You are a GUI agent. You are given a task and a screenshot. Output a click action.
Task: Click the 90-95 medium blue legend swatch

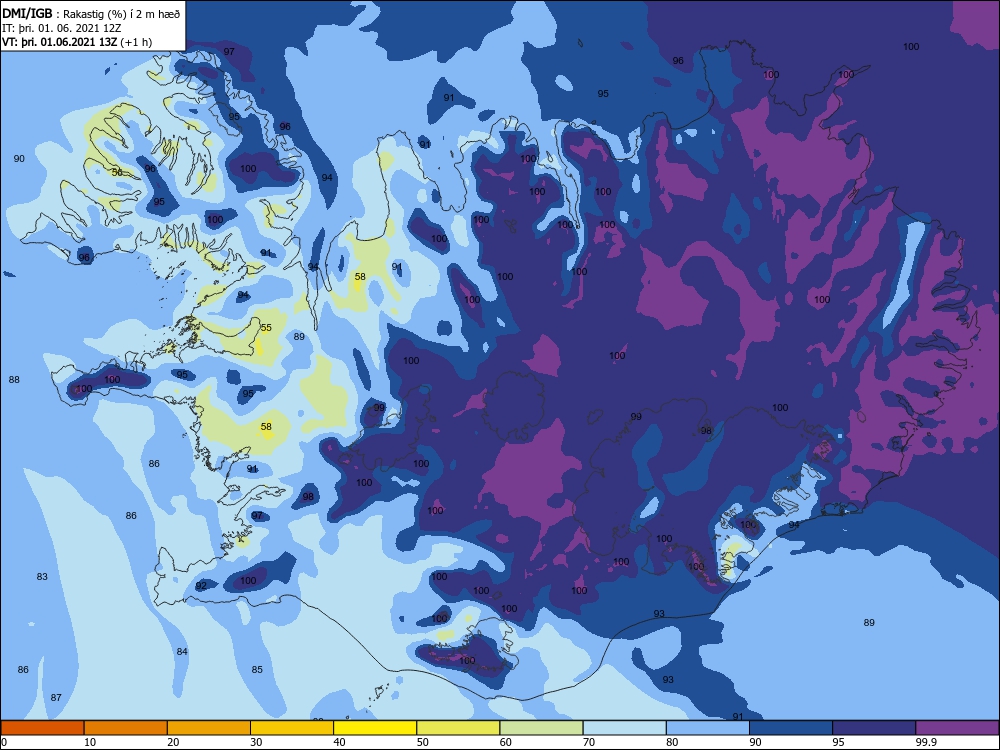(x=791, y=728)
